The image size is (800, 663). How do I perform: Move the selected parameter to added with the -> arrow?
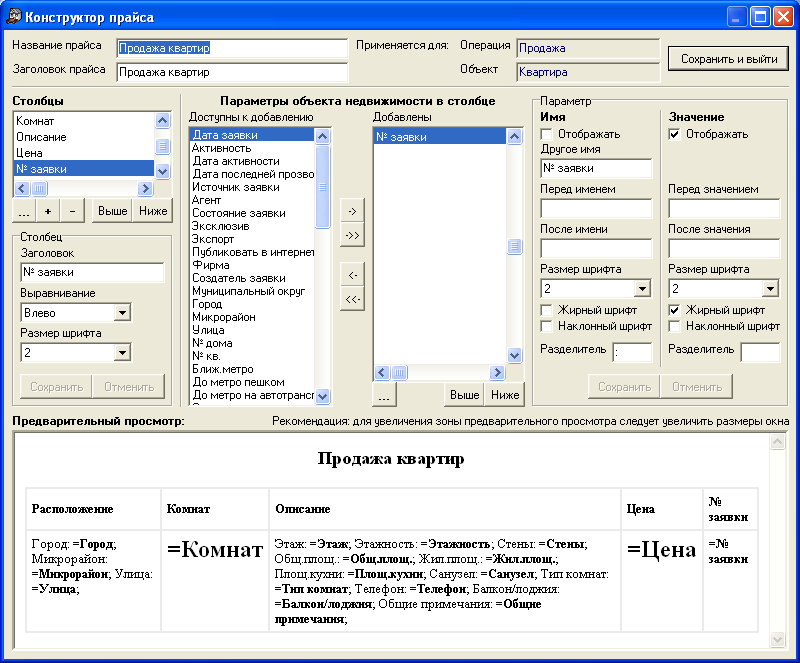[x=353, y=211]
